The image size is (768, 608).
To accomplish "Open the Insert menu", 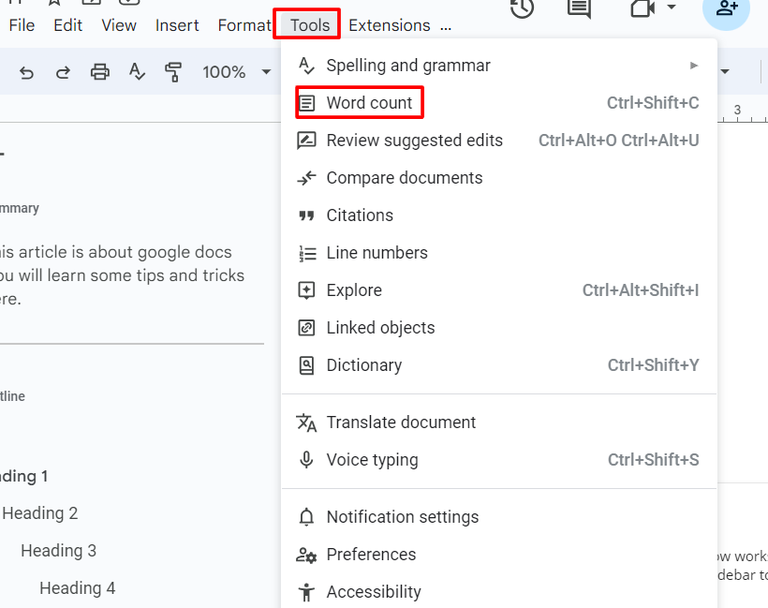I will (x=177, y=25).
